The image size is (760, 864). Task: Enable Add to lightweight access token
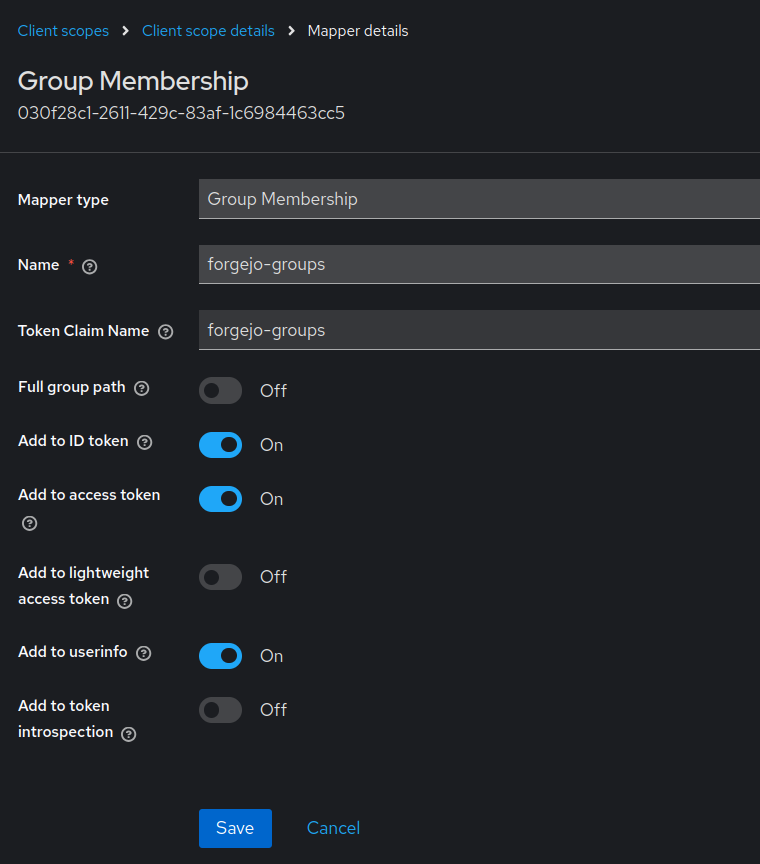(221, 577)
